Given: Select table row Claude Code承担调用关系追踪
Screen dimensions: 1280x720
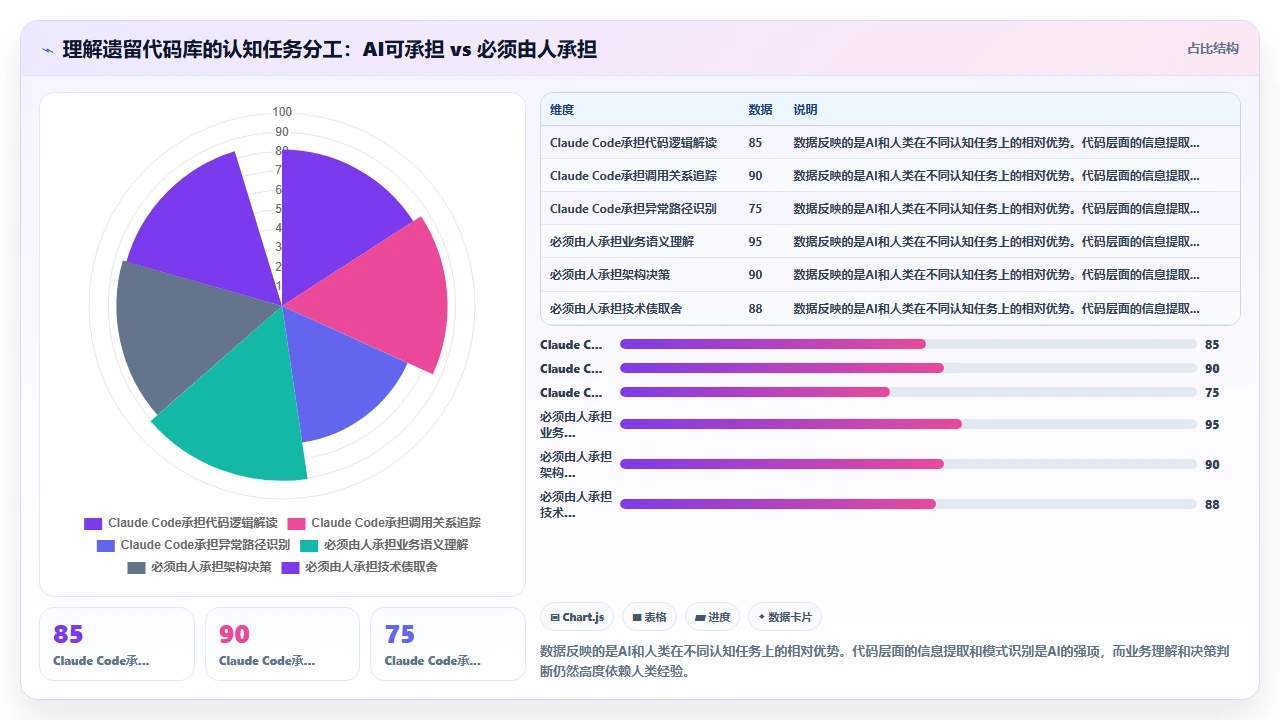Looking at the screenshot, I should tap(890, 176).
